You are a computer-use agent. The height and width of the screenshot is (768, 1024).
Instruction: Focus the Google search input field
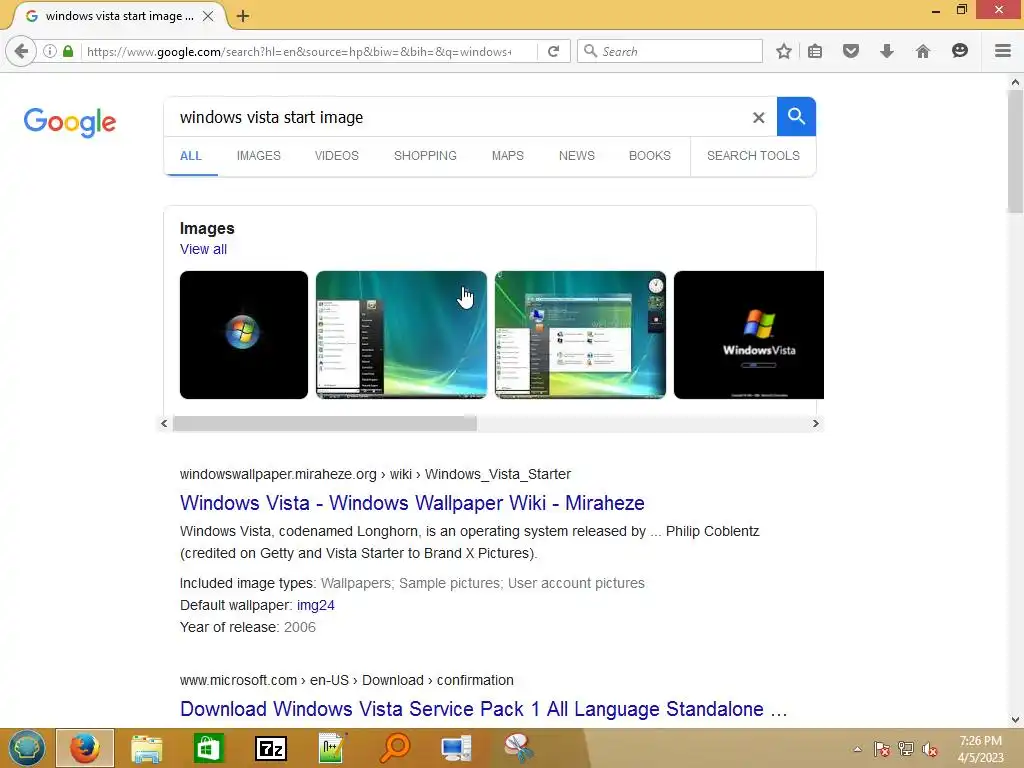457,118
